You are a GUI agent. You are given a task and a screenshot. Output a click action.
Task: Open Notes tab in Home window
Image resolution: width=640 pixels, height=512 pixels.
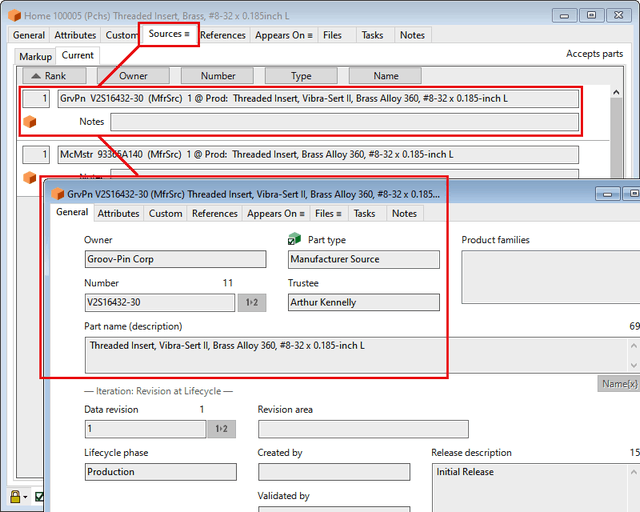(x=412, y=35)
